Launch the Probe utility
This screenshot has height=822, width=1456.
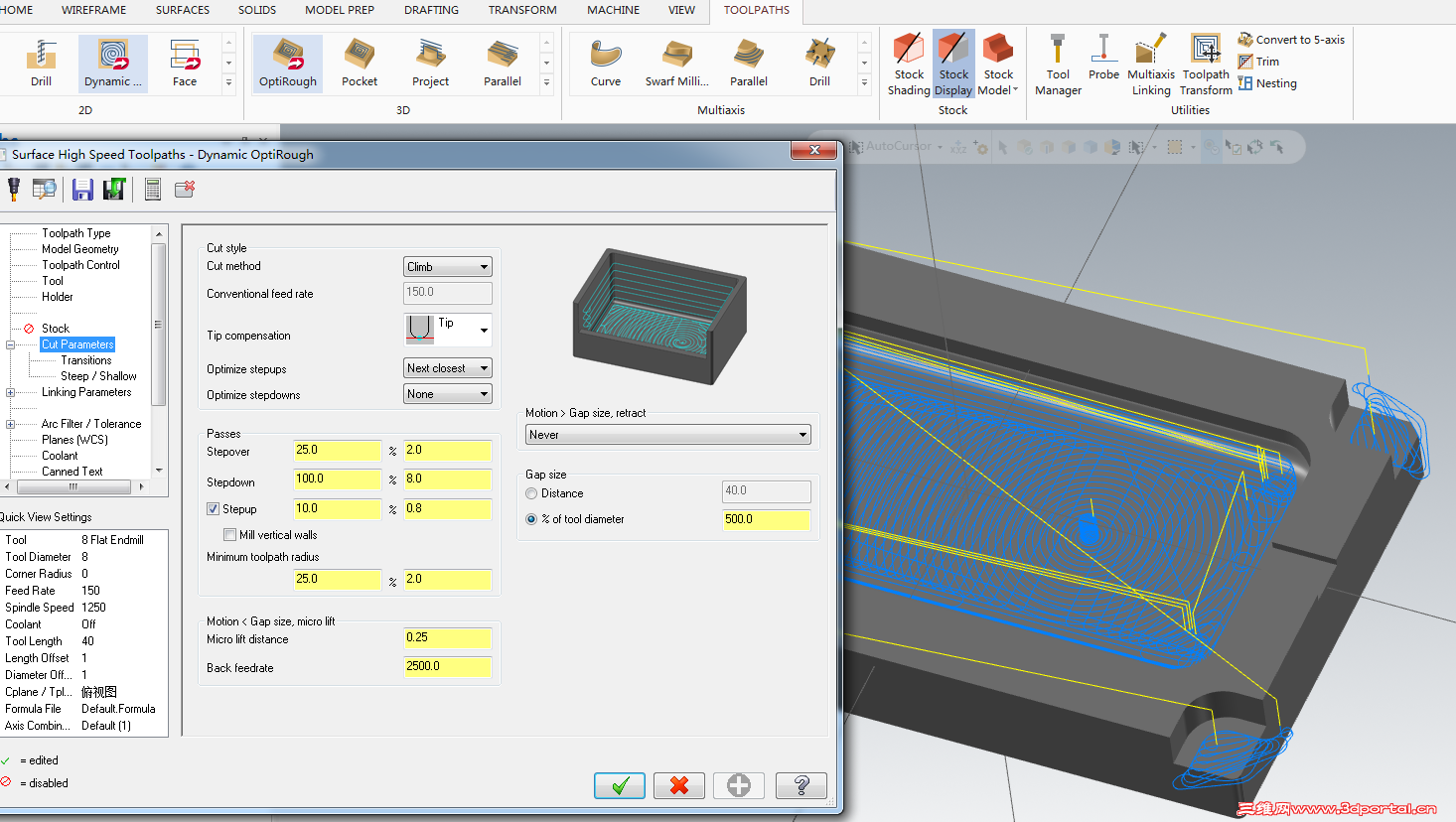pos(1103,58)
